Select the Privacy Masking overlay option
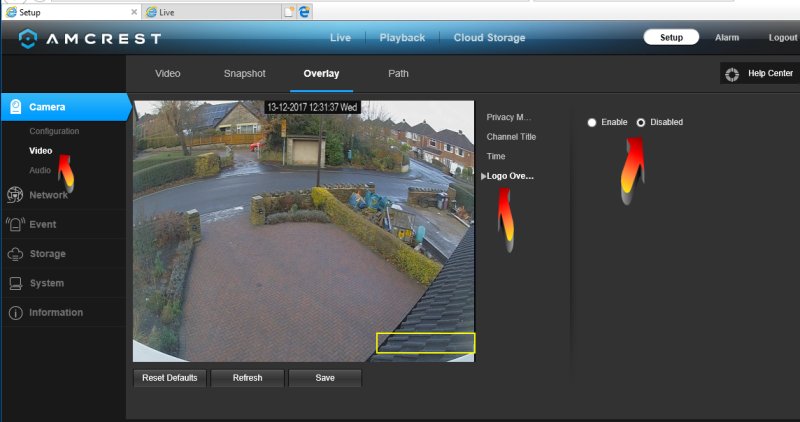The width and height of the screenshot is (800, 422). pyautogui.click(x=509, y=117)
